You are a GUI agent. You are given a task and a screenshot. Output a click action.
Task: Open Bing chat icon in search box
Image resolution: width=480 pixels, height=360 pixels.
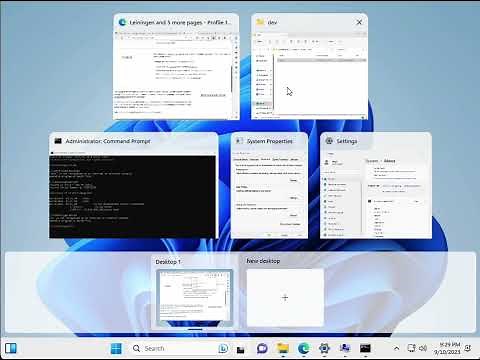point(223,348)
